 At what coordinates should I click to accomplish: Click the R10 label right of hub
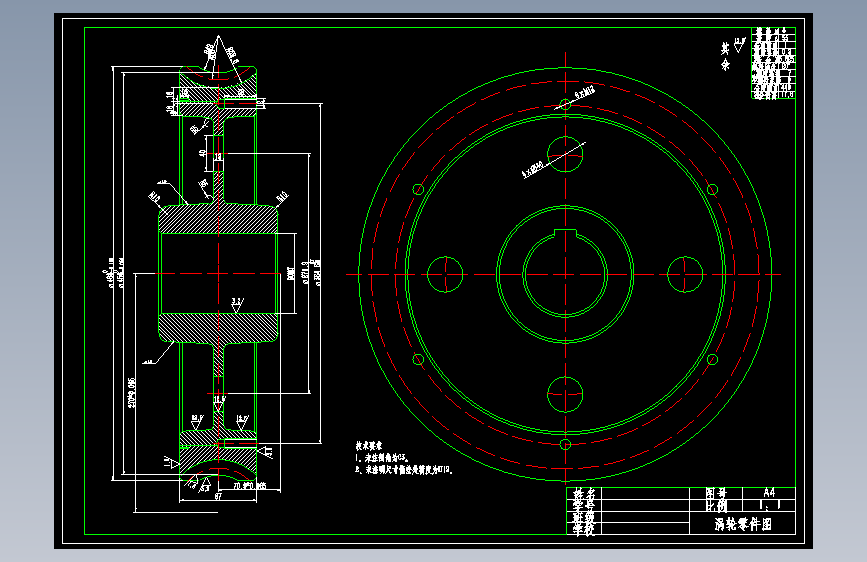click(282, 197)
